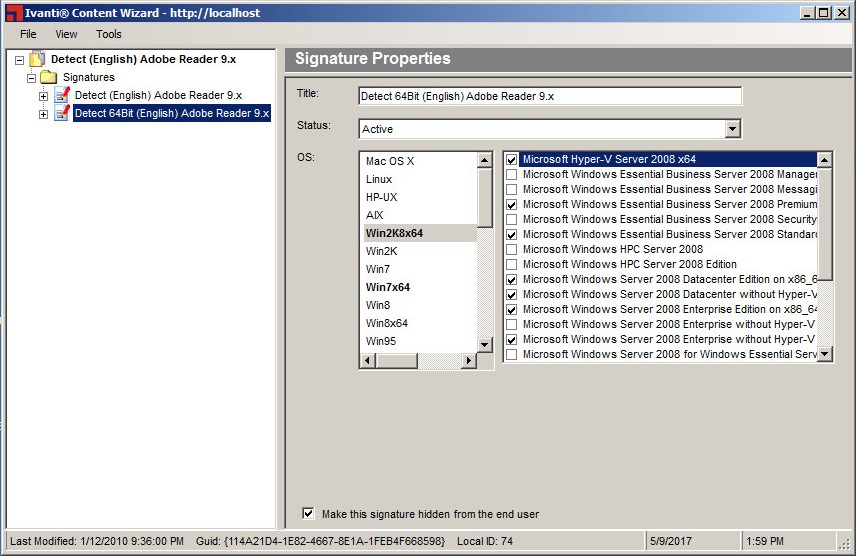The image size is (856, 556).
Task: Check Windows HPC Server 2008 Edition checkbox
Action: (512, 264)
